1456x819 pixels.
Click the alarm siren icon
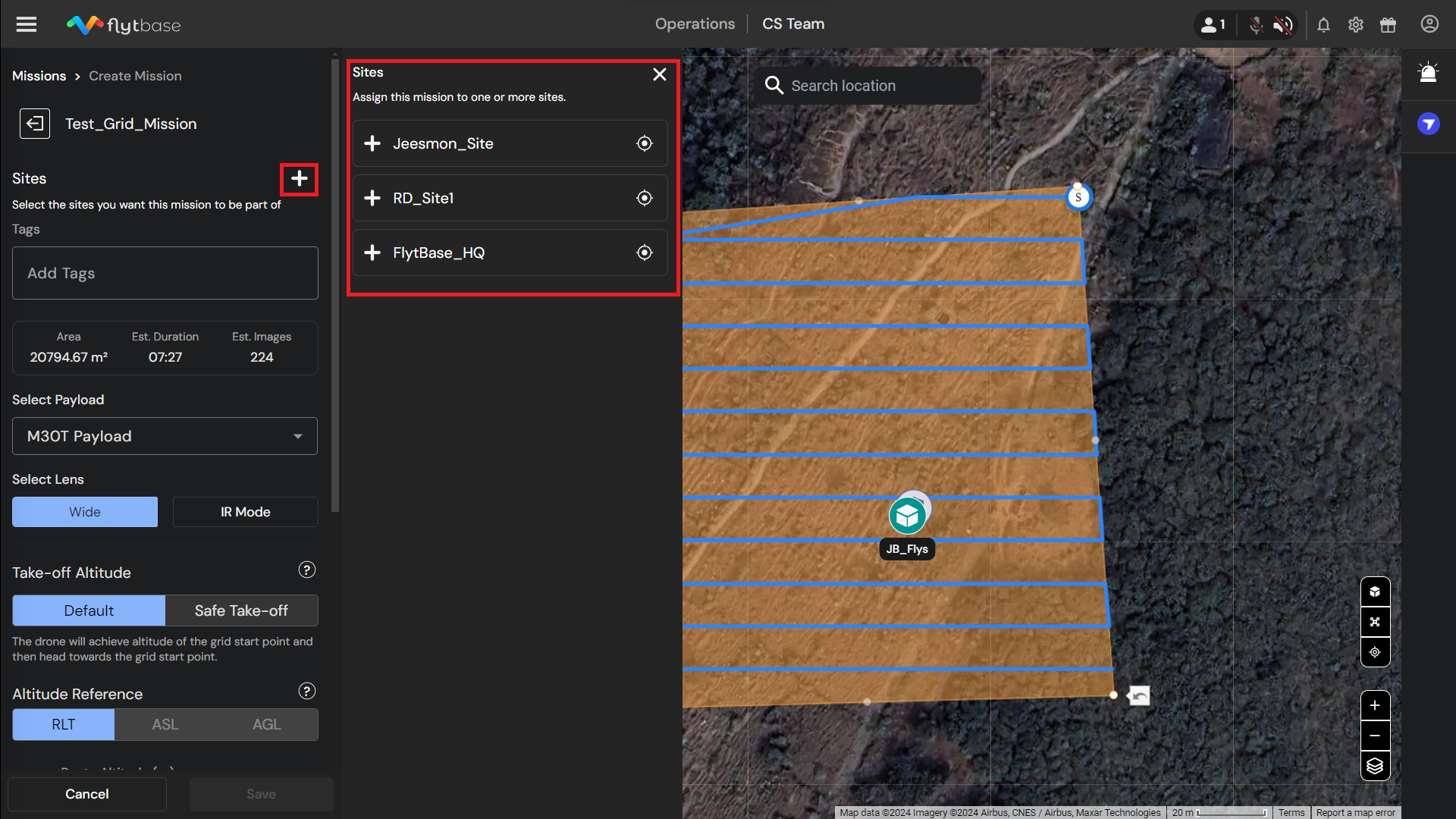pos(1428,73)
